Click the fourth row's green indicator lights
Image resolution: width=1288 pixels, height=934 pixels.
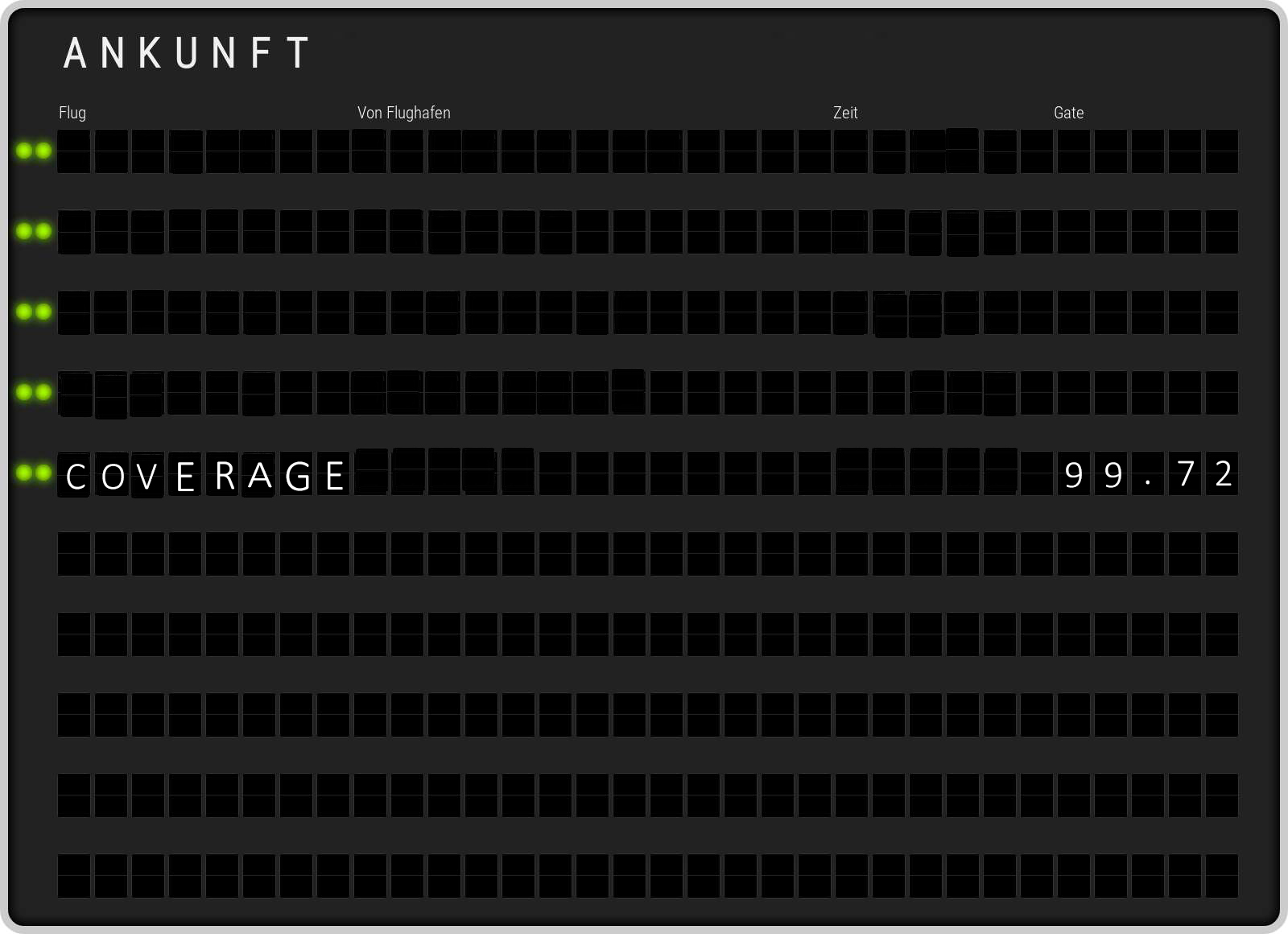click(x=34, y=392)
